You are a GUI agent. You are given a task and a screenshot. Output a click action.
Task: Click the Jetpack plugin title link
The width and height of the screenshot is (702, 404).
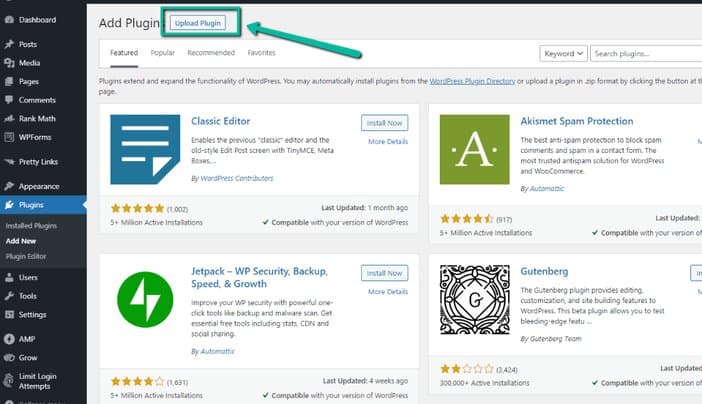pos(259,277)
